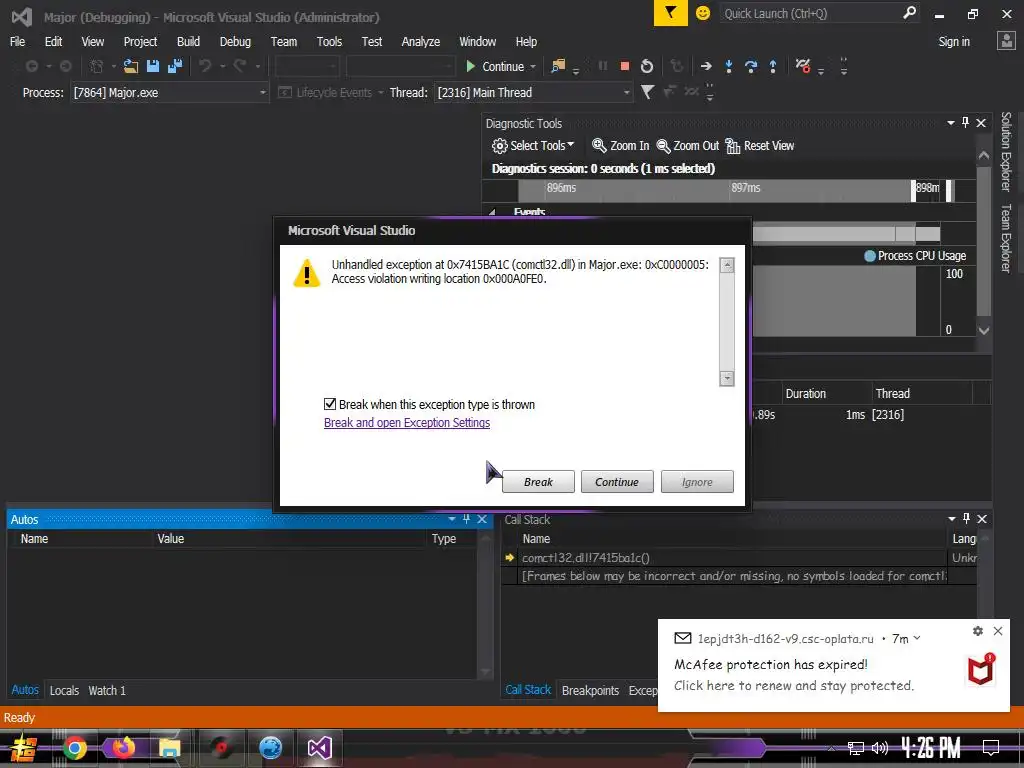The image size is (1024, 768).
Task: Open the Thread combo box
Action: coord(534,93)
